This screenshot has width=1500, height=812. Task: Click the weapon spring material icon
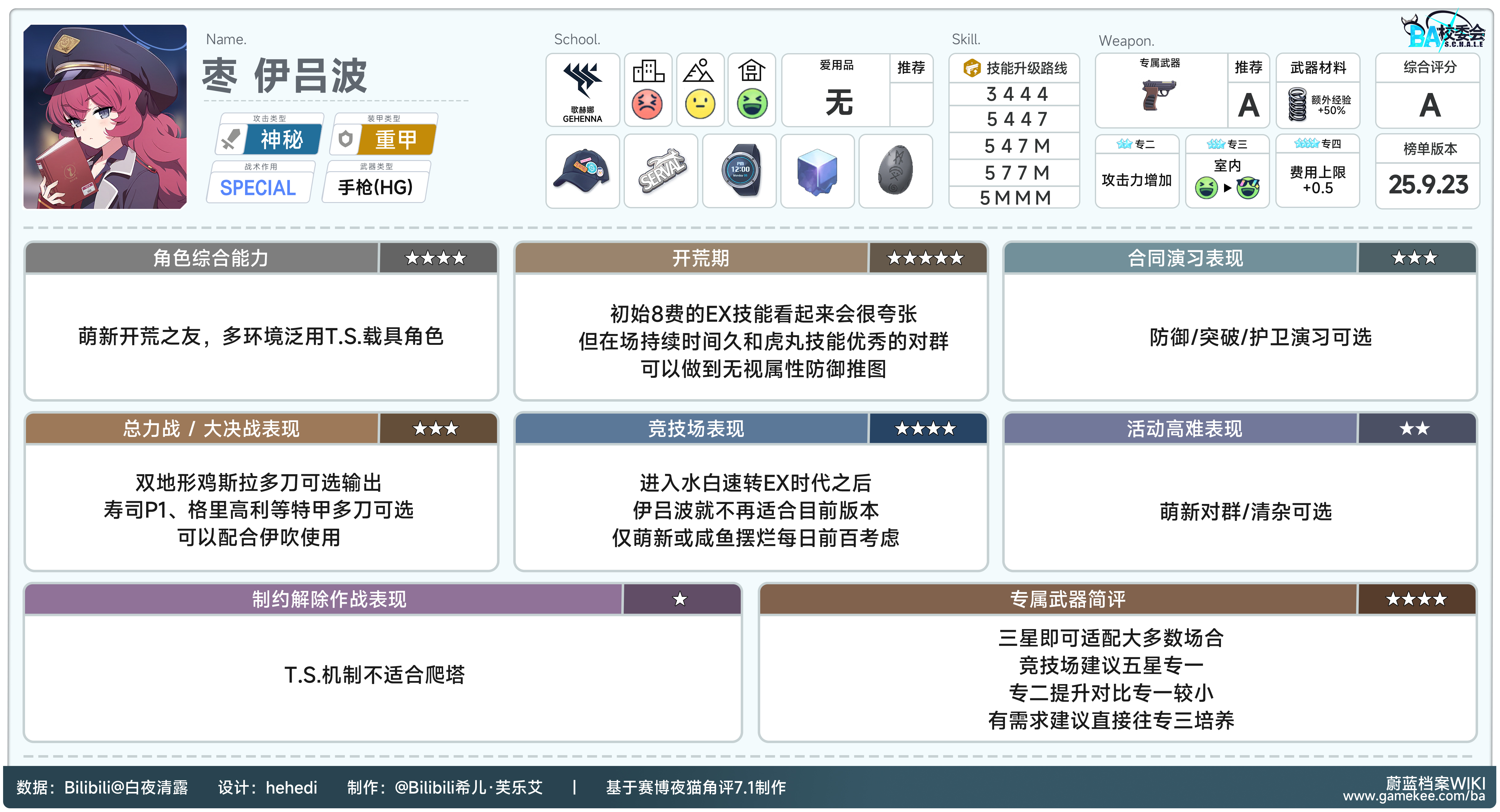(x=1297, y=105)
